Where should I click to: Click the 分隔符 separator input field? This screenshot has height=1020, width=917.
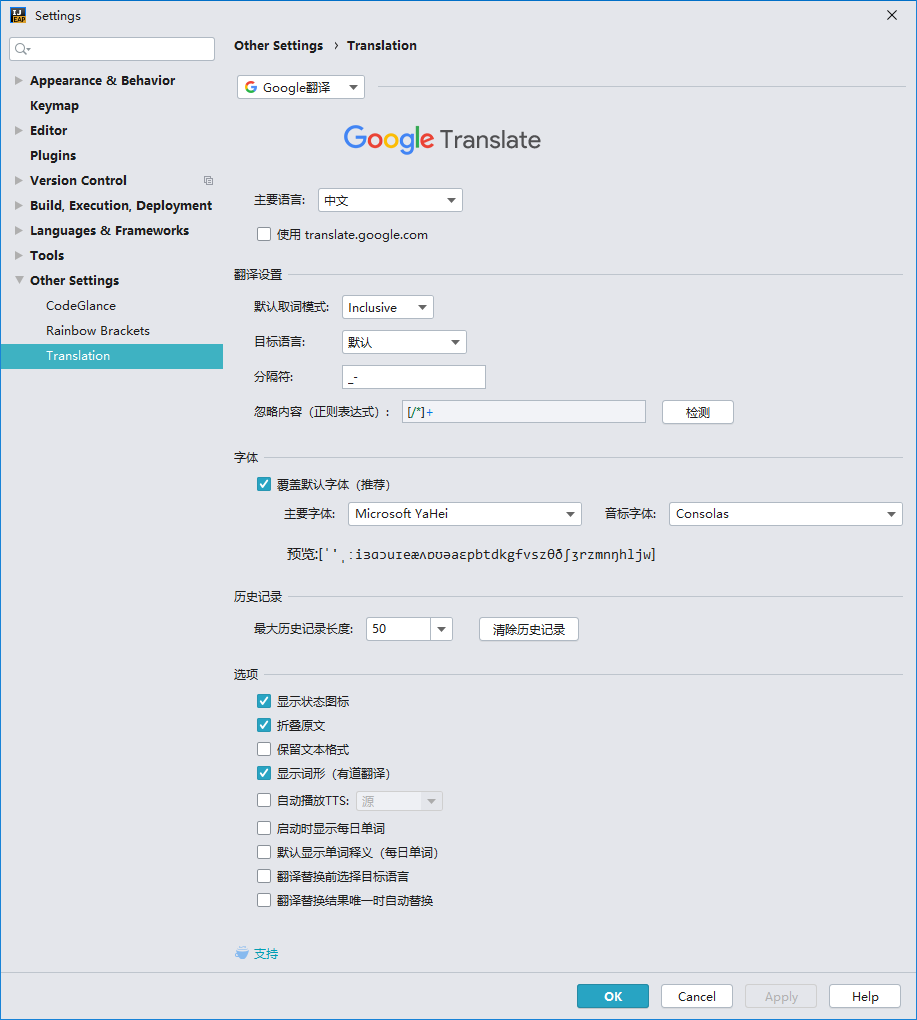click(x=414, y=377)
